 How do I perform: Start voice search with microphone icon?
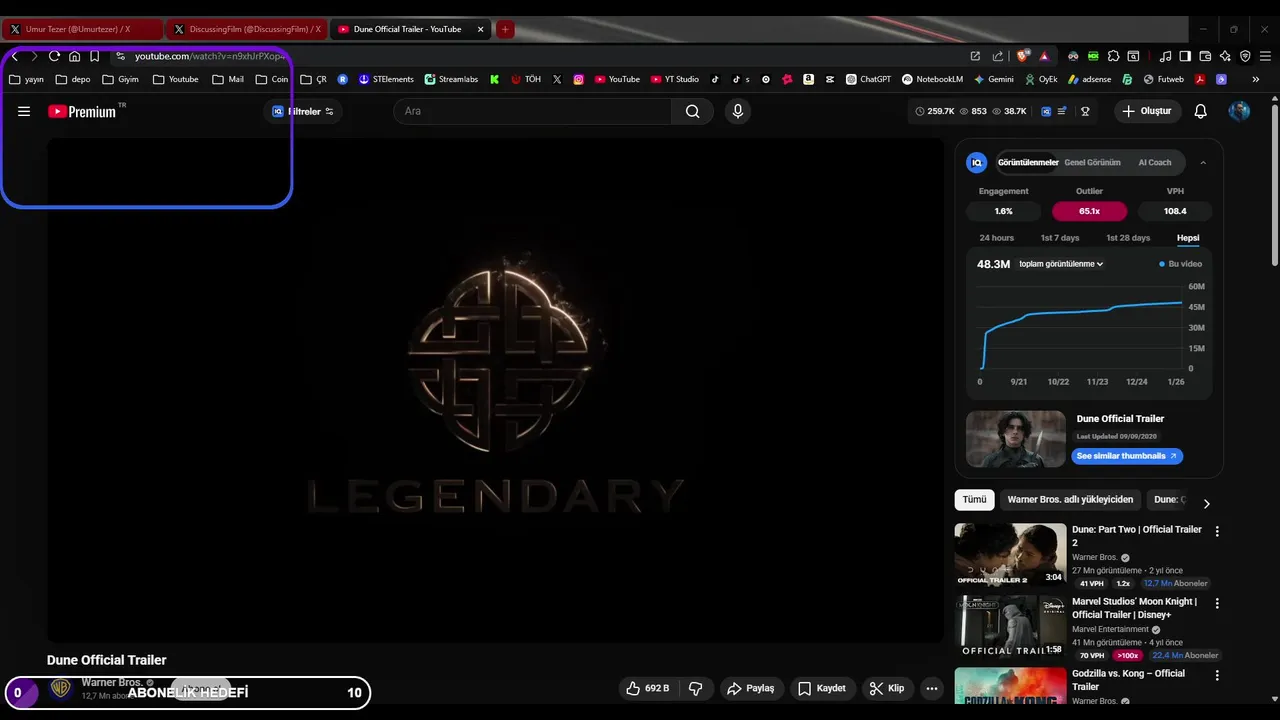coord(738,111)
